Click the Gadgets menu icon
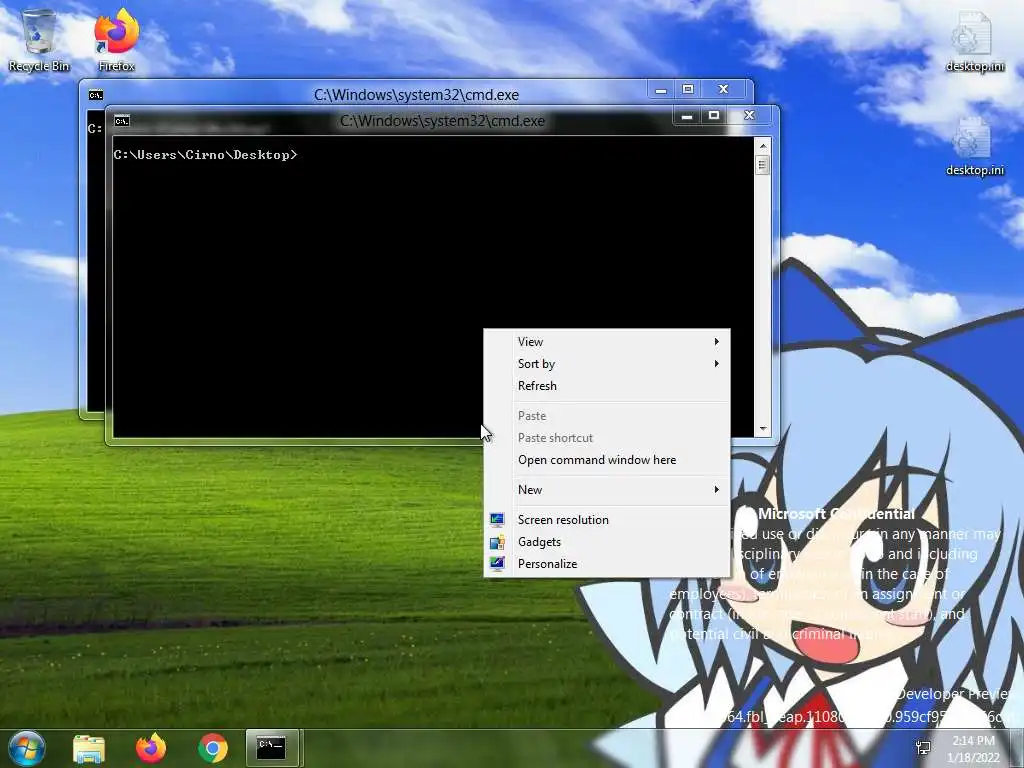1024x768 pixels. (497, 542)
